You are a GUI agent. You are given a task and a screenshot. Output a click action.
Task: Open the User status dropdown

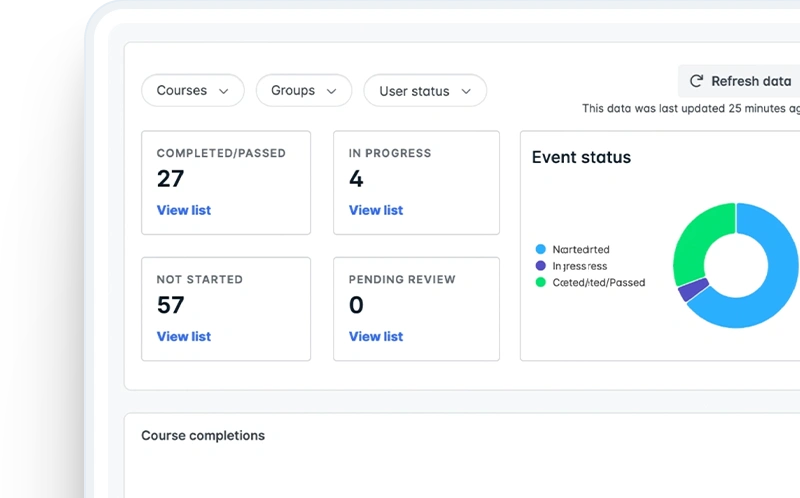424,91
